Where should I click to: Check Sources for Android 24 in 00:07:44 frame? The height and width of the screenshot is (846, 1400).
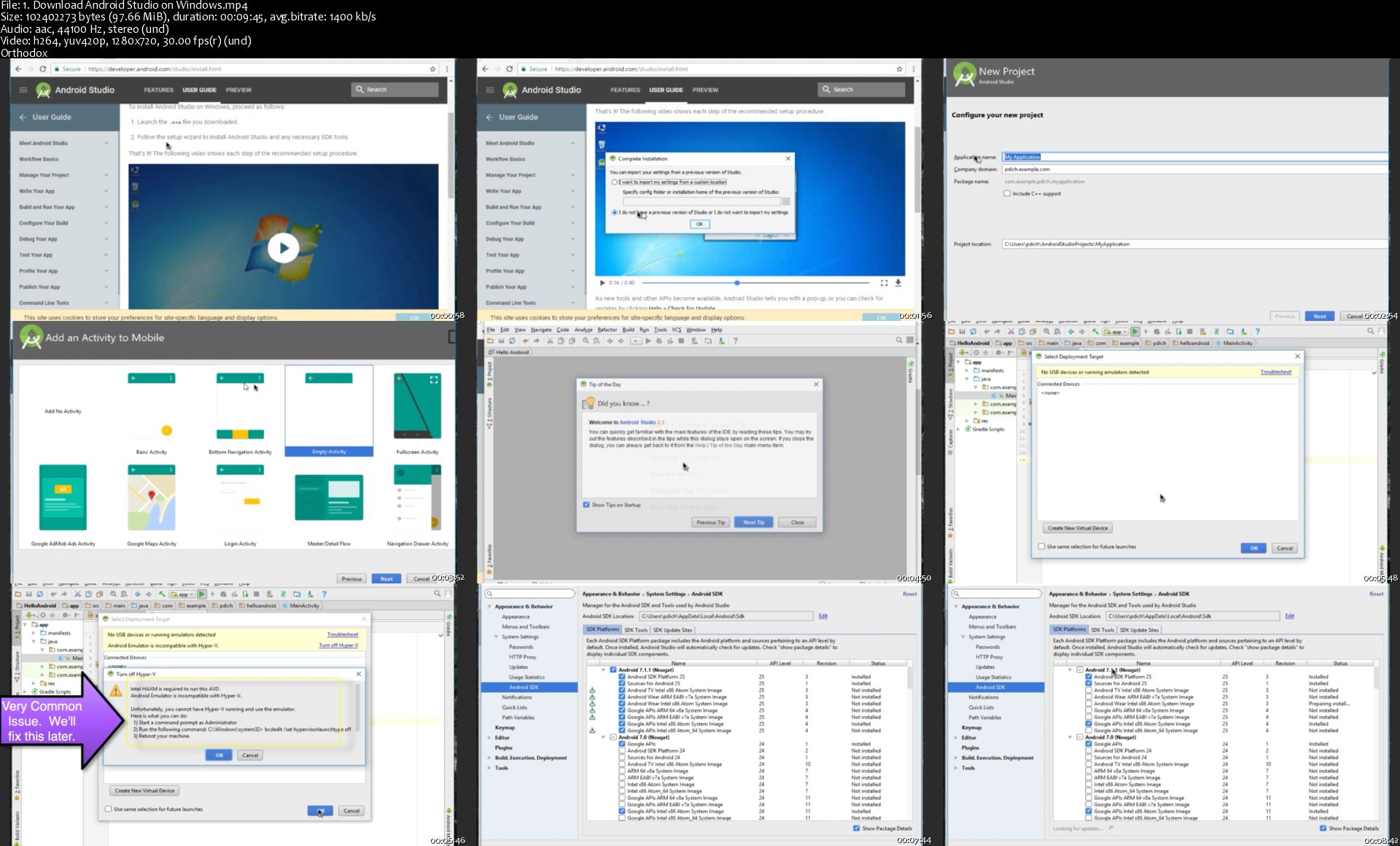click(622, 757)
